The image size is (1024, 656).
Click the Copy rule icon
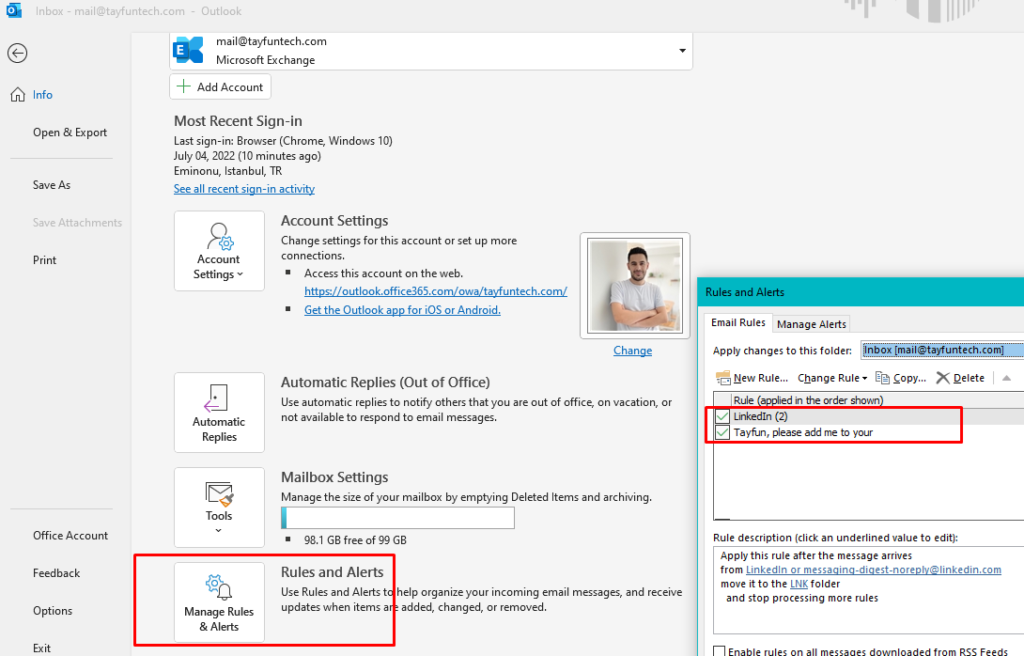[x=882, y=378]
